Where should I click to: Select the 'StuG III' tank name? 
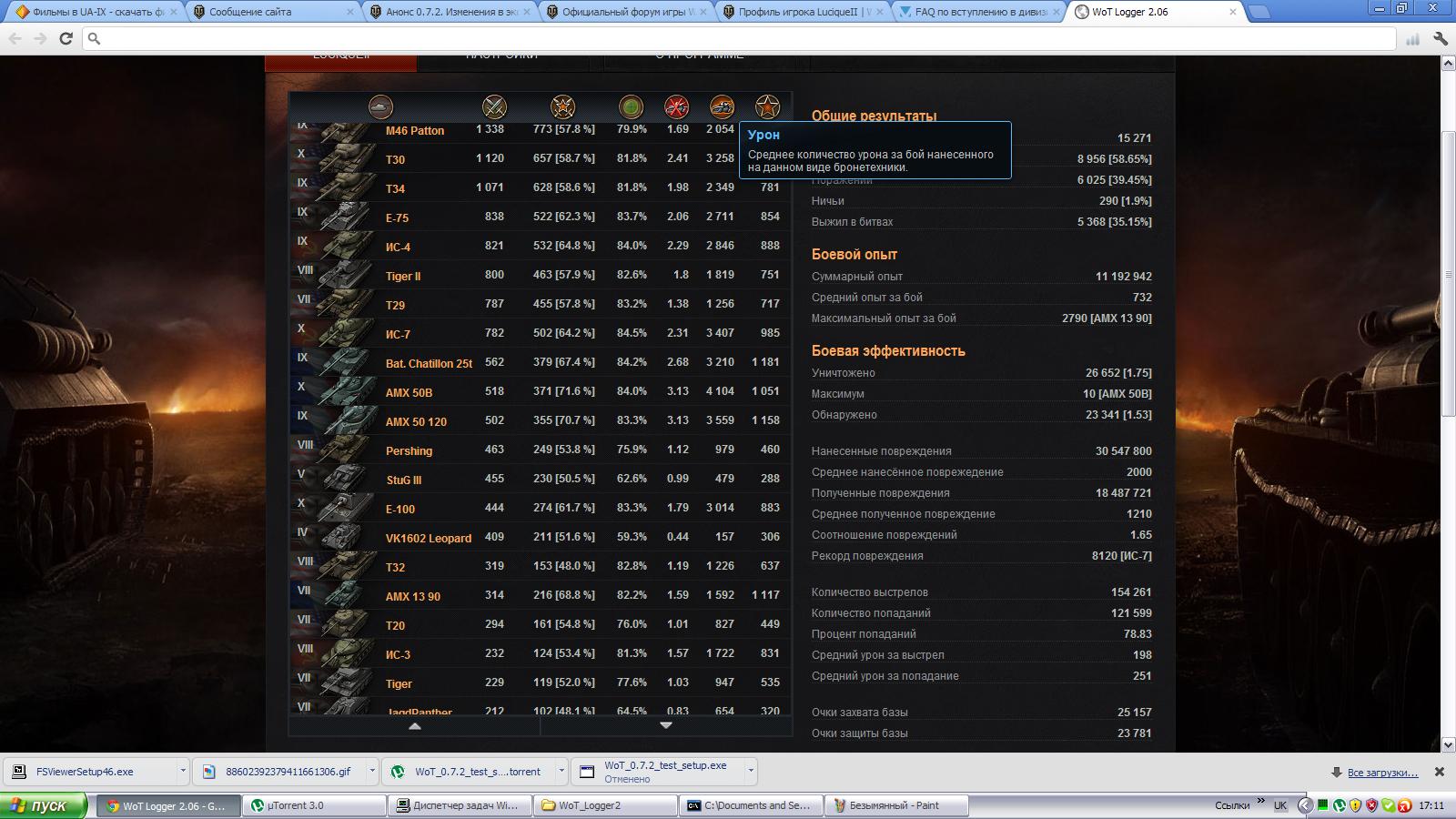click(404, 480)
